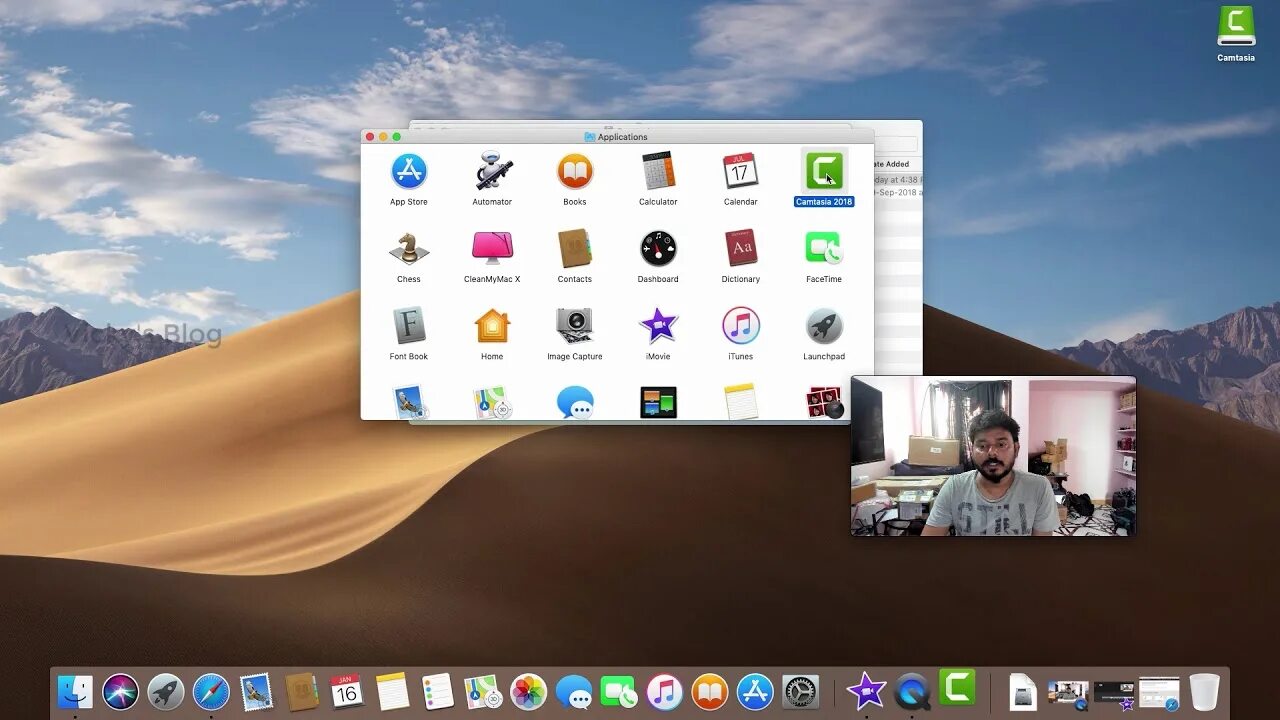
Task: Open QuickTime Player in the Dock
Action: pyautogui.click(x=912, y=692)
